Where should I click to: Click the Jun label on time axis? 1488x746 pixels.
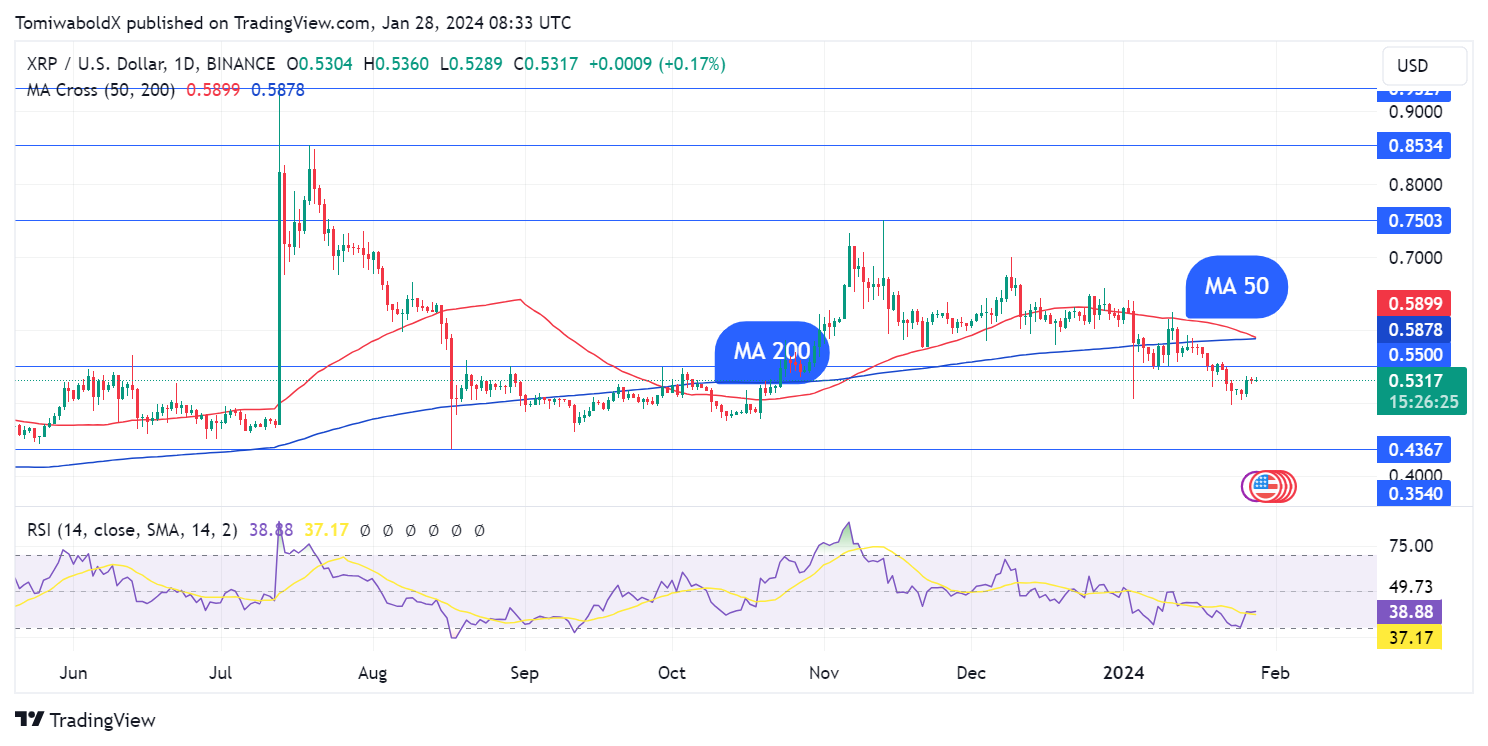pyautogui.click(x=73, y=673)
